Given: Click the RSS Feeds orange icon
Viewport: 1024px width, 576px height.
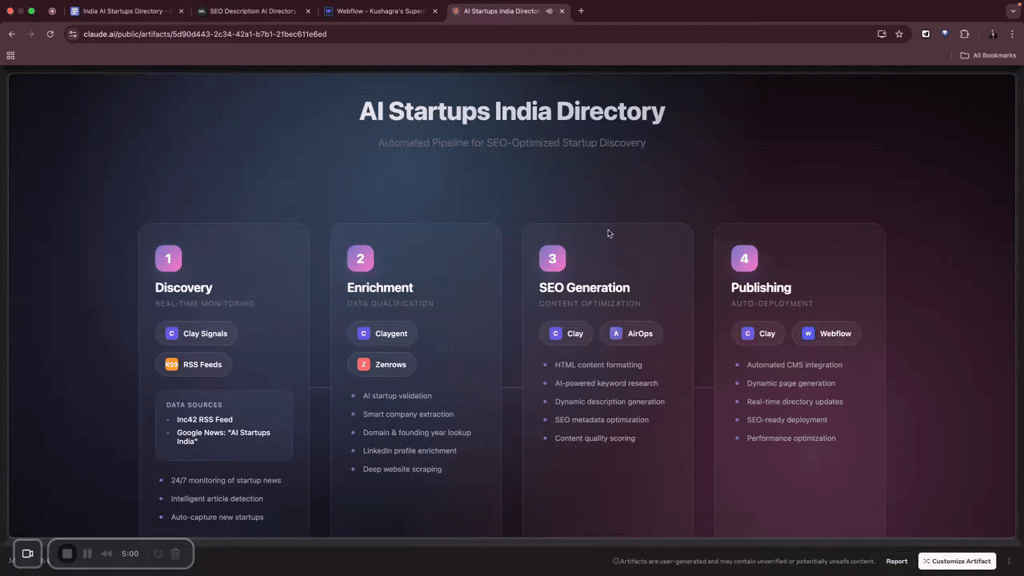Looking at the screenshot, I should coord(172,365).
